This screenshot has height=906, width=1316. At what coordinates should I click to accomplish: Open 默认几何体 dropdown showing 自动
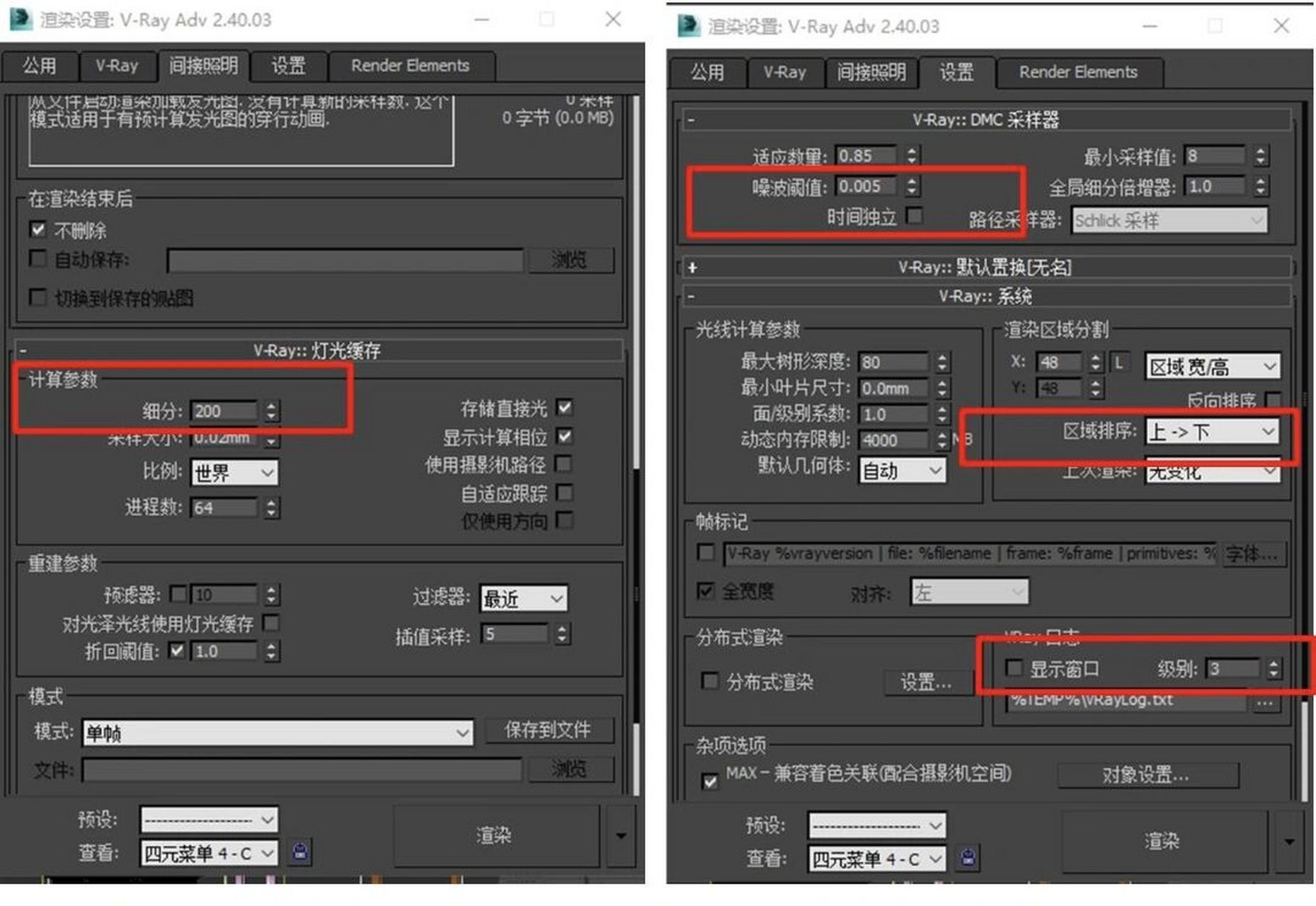[903, 471]
